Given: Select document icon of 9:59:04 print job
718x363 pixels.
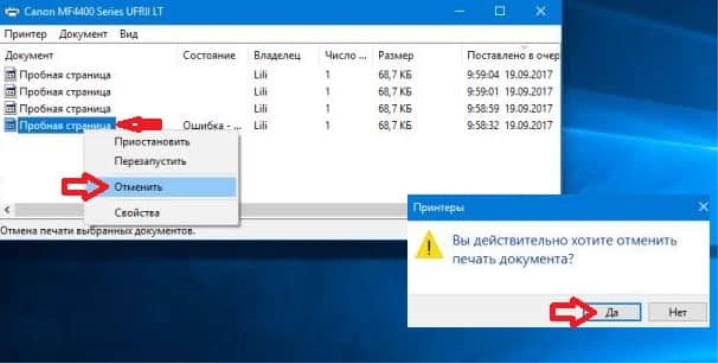Looking at the screenshot, I should [11, 75].
